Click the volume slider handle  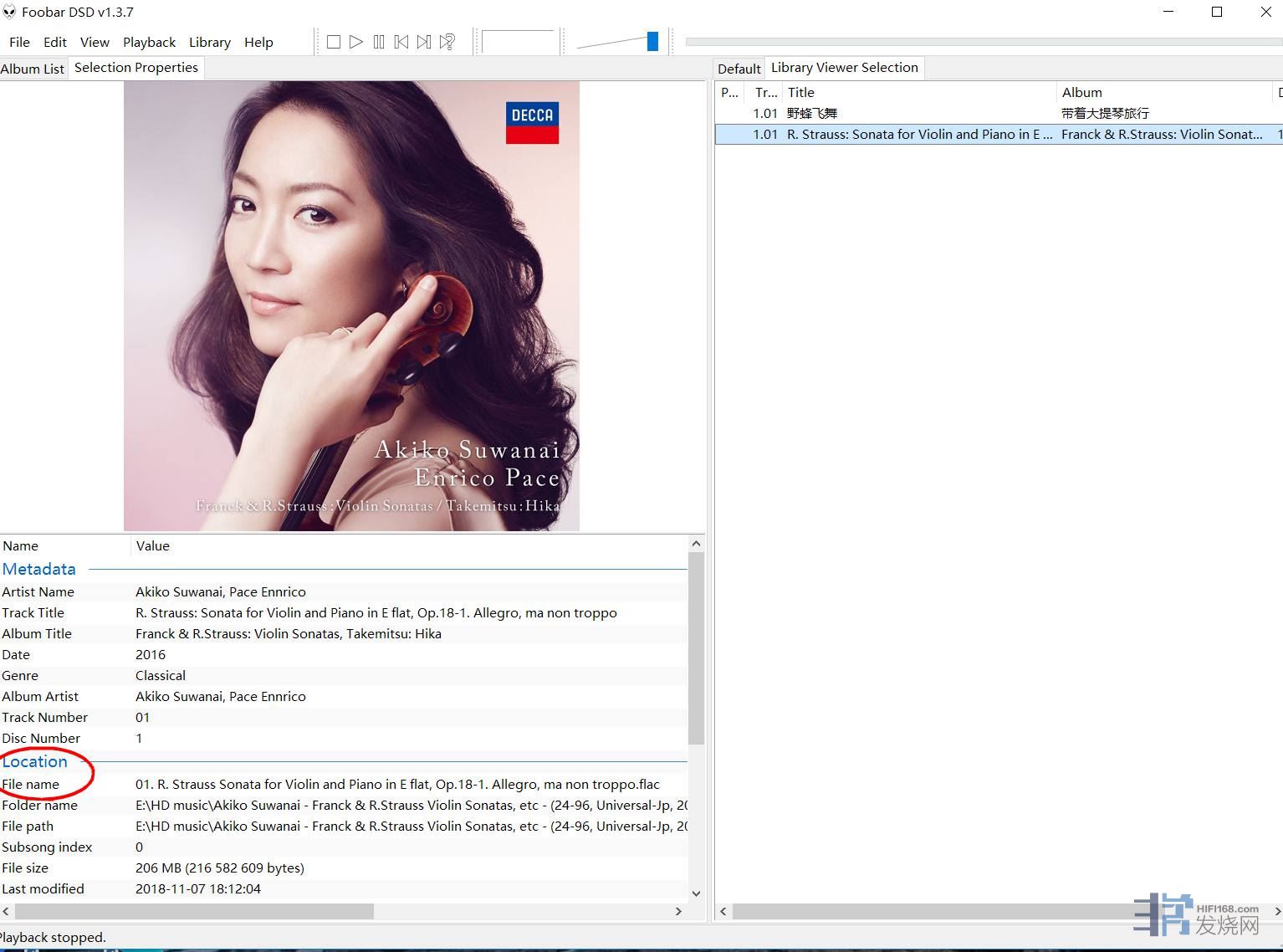click(652, 41)
